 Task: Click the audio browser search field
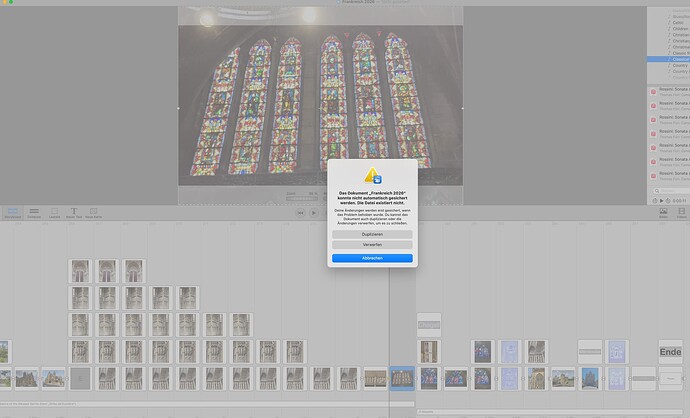pyautogui.click(x=672, y=191)
